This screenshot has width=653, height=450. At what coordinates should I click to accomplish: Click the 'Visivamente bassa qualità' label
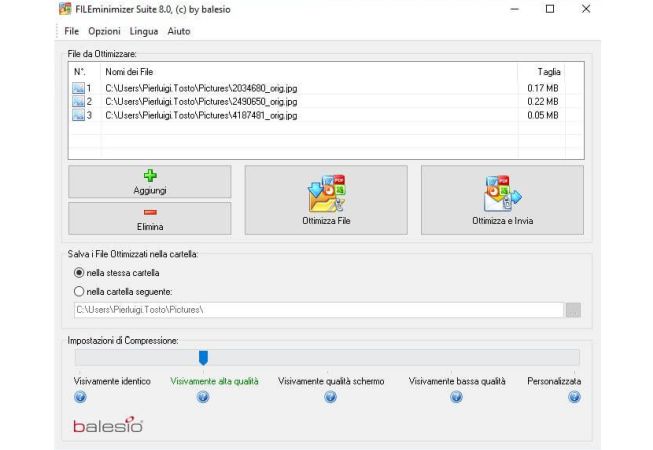pyautogui.click(x=457, y=381)
